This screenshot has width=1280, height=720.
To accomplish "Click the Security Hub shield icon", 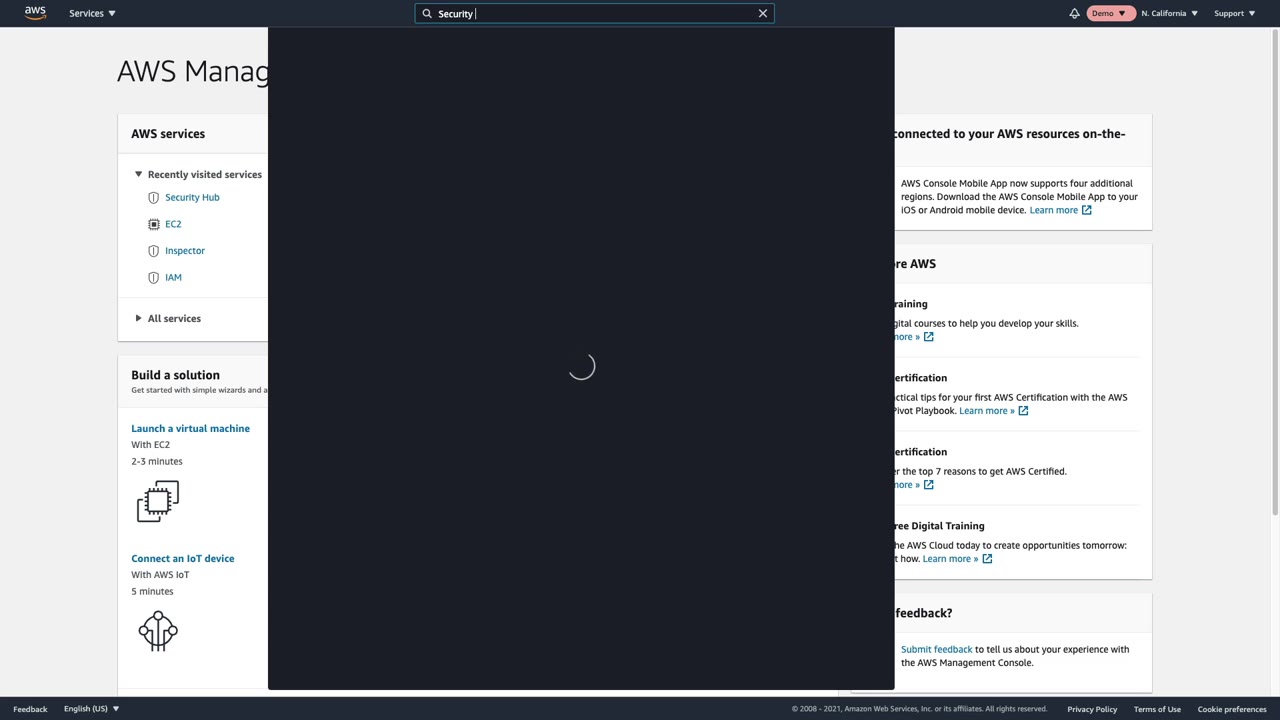I will 153,197.
